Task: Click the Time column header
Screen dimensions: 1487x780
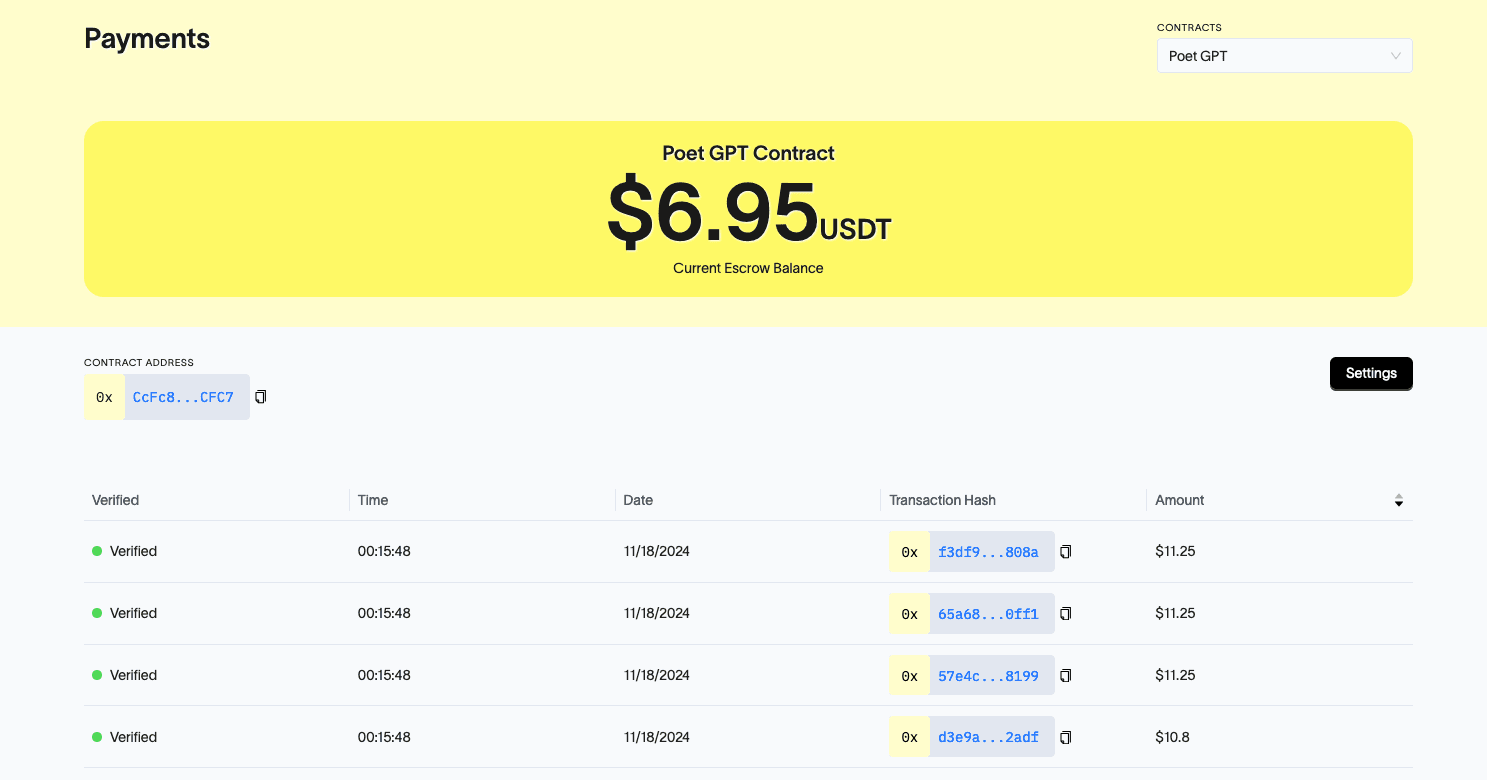Action: (x=373, y=500)
